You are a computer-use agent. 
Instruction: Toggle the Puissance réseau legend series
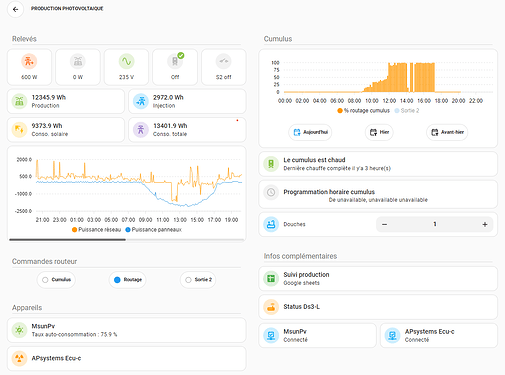(x=96, y=230)
